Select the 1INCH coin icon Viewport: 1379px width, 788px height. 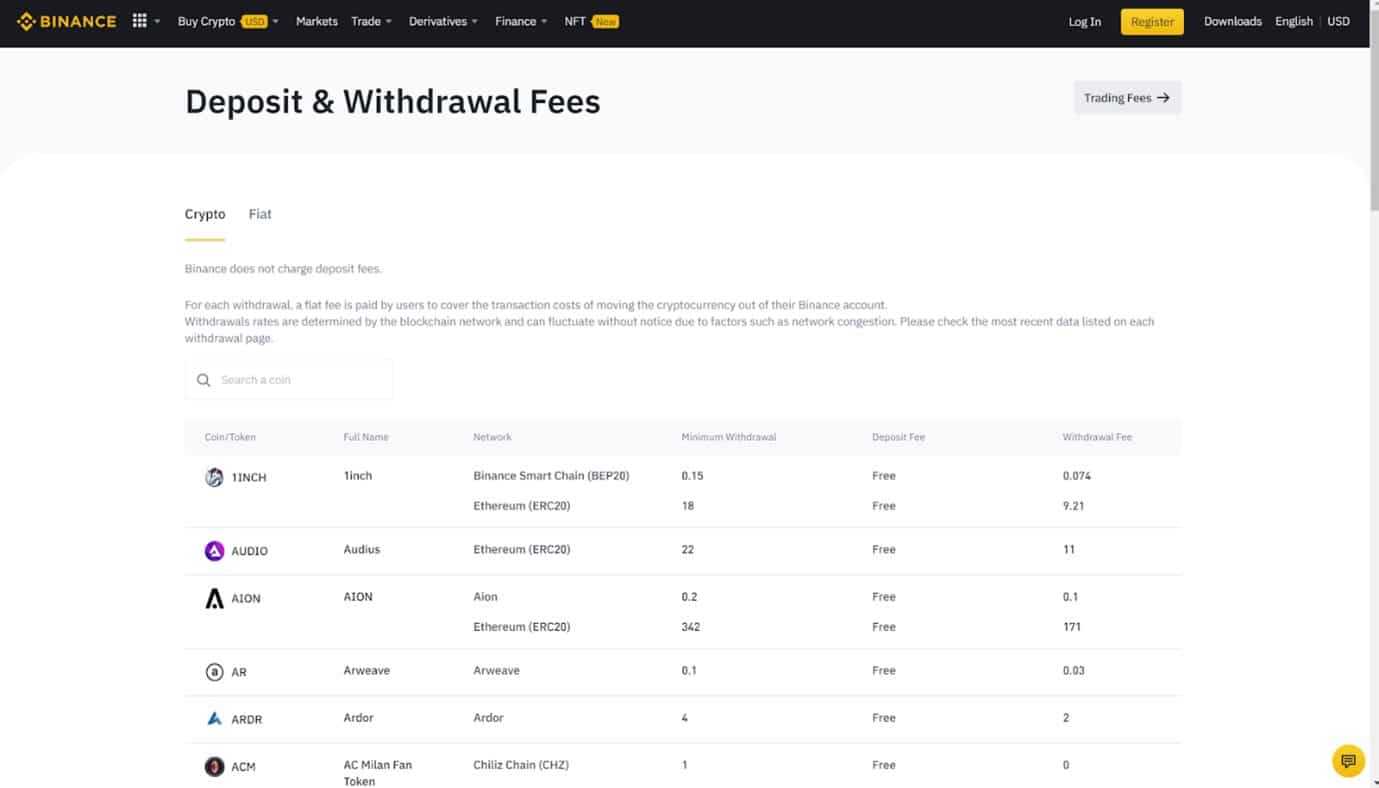(x=214, y=477)
